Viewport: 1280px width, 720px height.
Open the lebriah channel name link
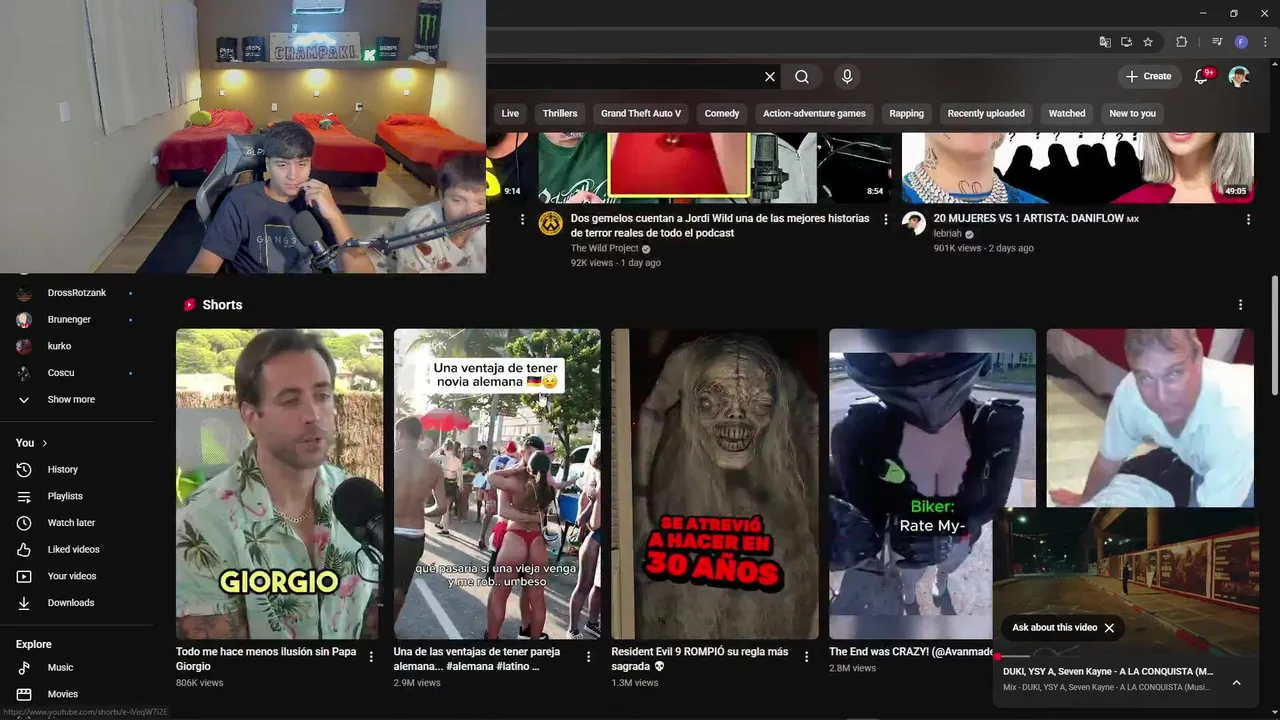point(947,234)
